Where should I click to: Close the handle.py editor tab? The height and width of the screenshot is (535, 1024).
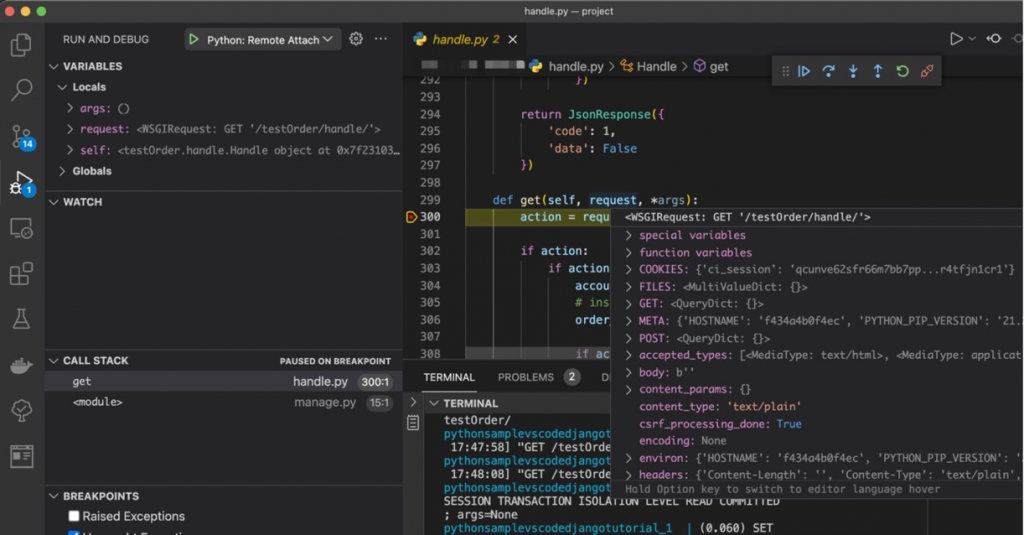pyautogui.click(x=513, y=40)
